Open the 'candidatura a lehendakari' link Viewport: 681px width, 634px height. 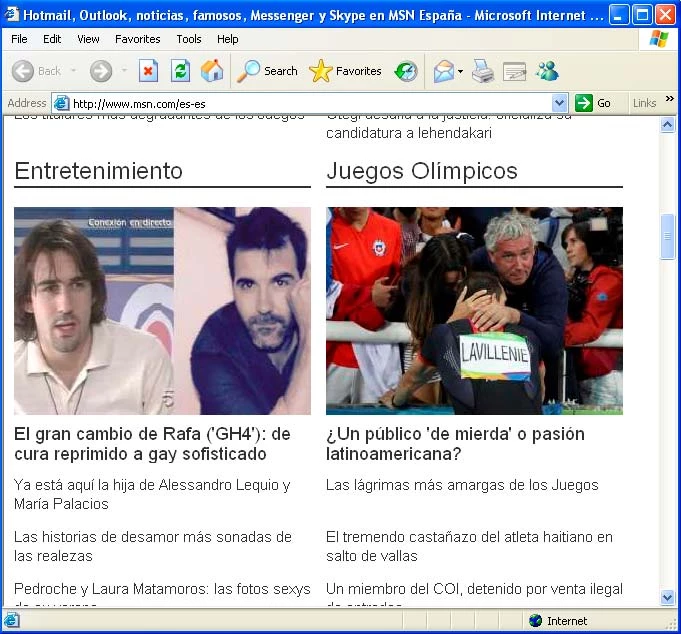(409, 133)
